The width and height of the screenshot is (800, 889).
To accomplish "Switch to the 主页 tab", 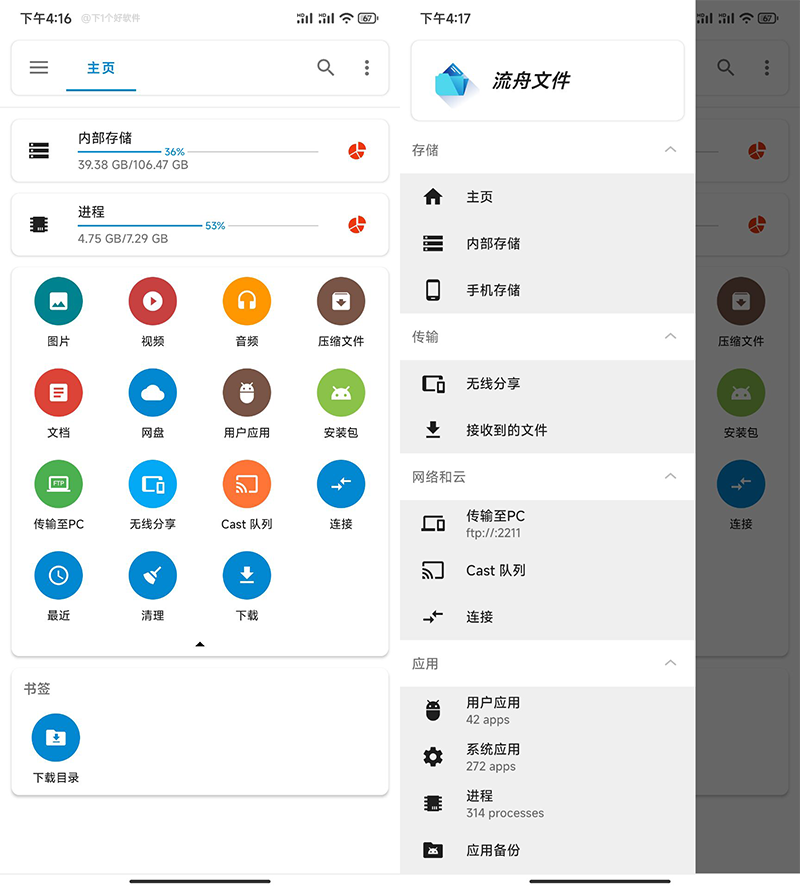I will [101, 68].
